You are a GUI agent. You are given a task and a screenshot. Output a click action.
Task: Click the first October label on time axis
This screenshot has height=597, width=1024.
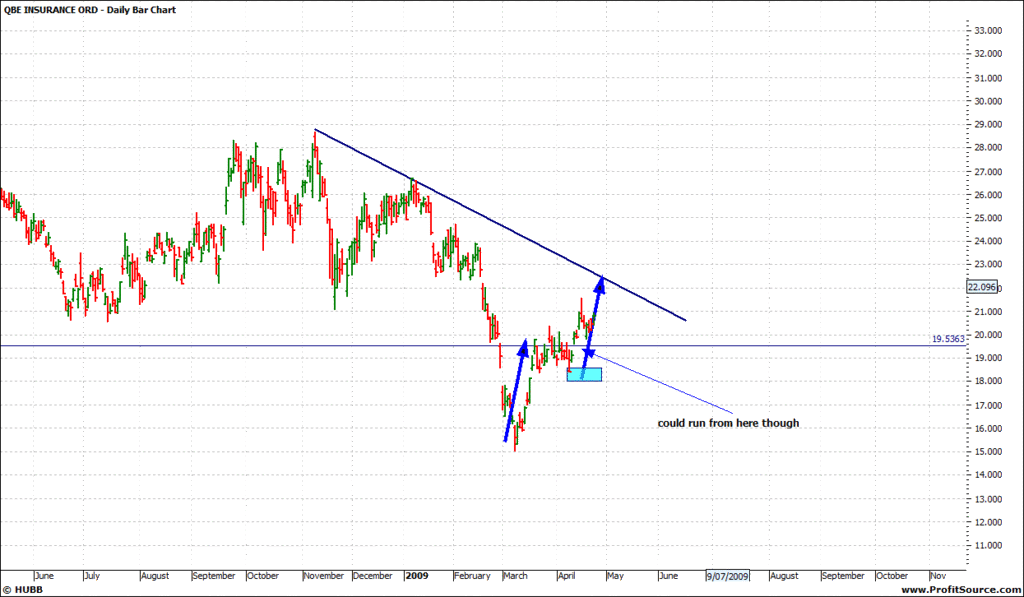[x=263, y=576]
